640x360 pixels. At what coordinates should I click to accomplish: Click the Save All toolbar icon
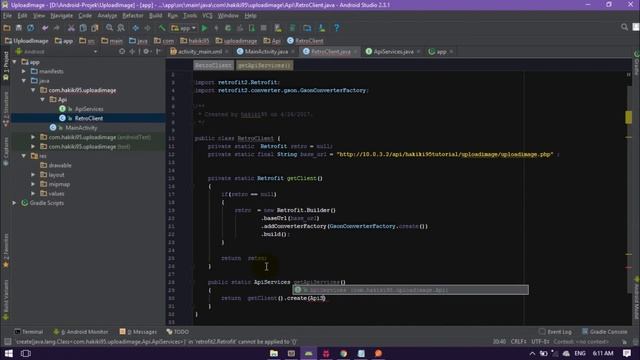[18, 28]
